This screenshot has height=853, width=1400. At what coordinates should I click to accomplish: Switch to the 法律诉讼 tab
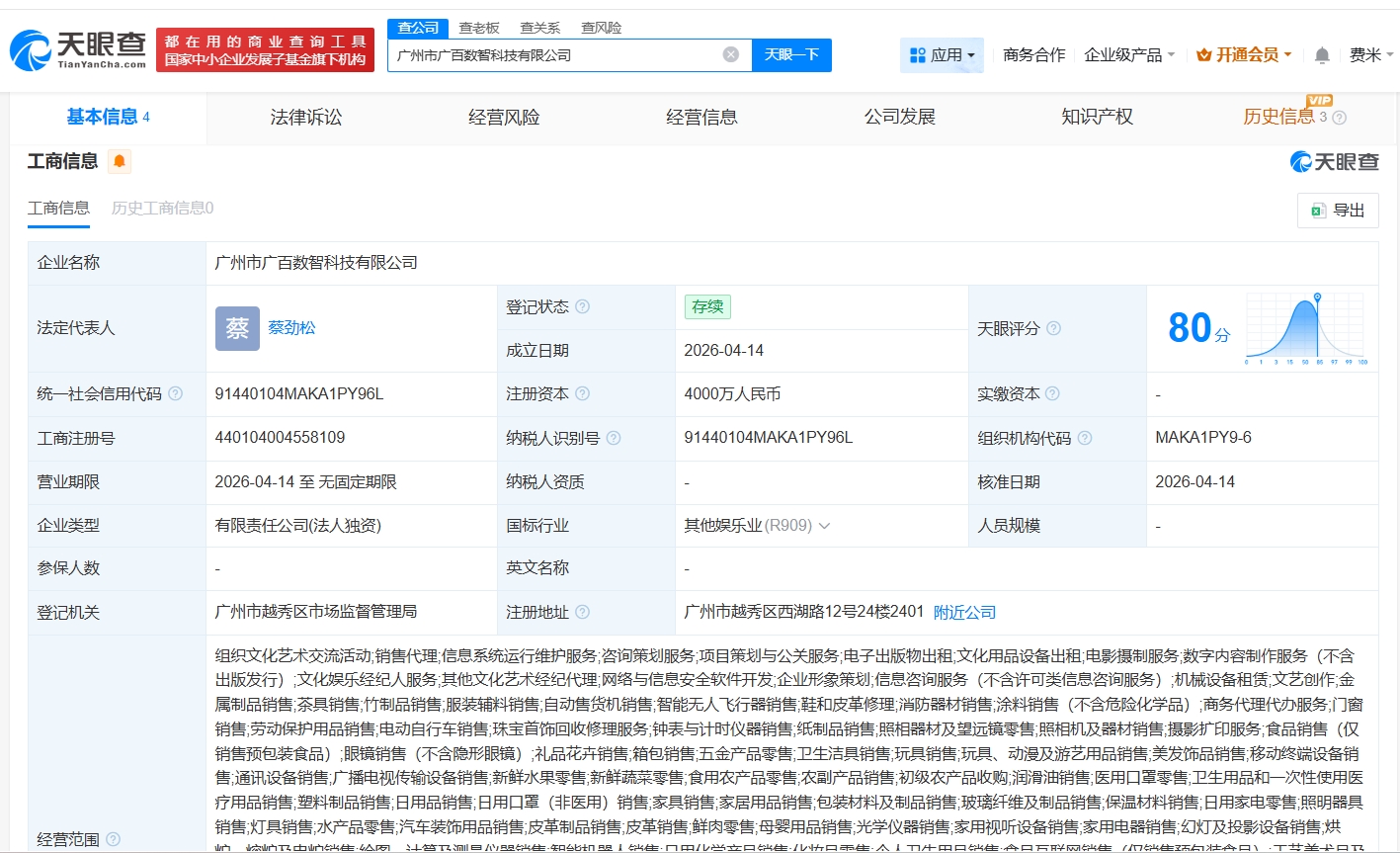click(306, 118)
